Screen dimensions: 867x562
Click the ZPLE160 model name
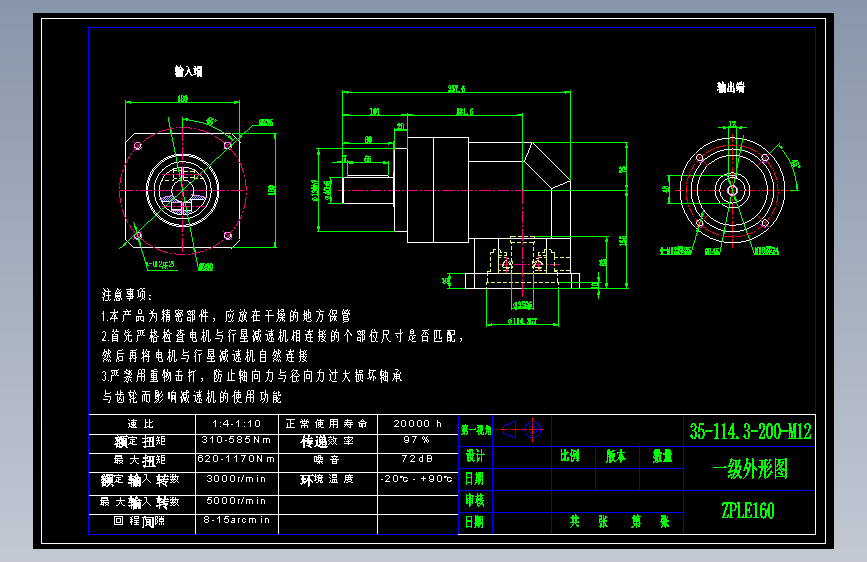tap(748, 511)
